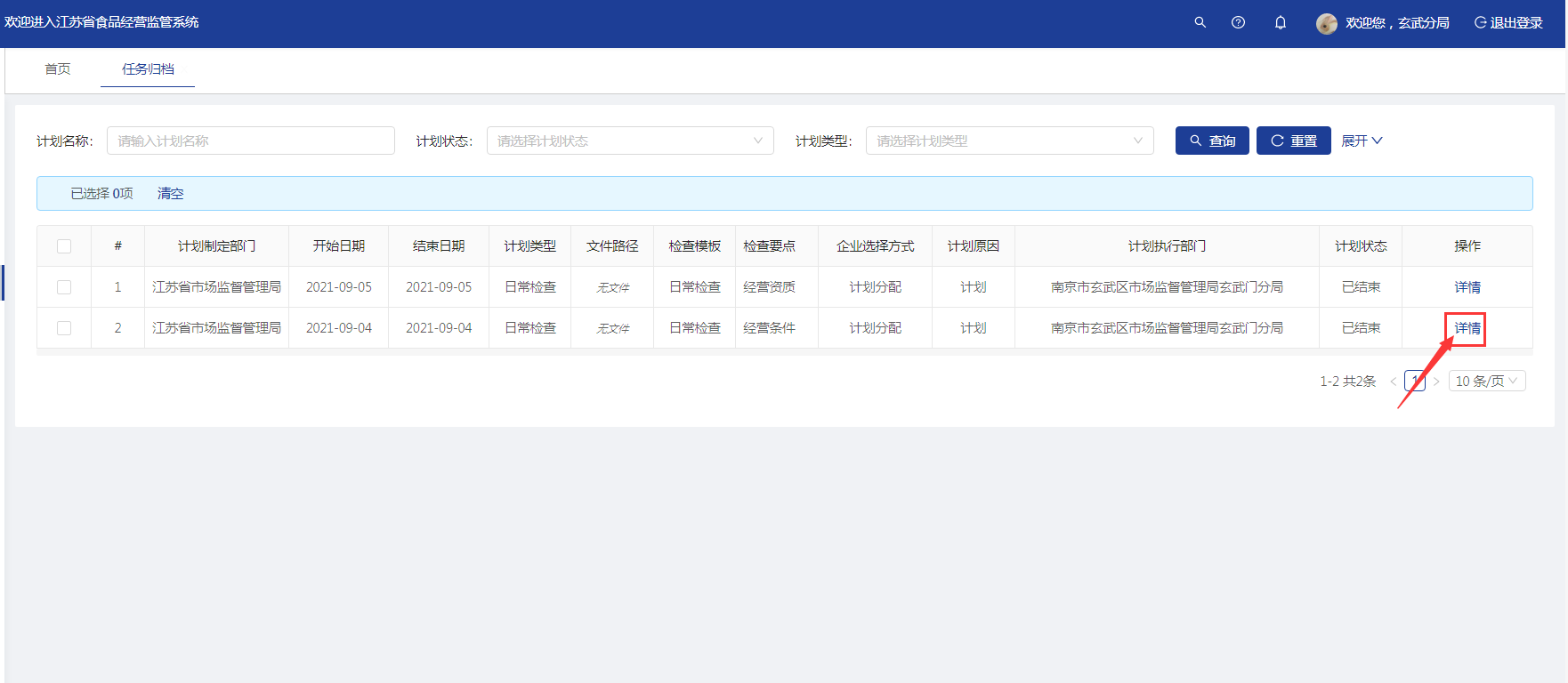
Task: Check the checkbox for row 1
Action: [64, 287]
